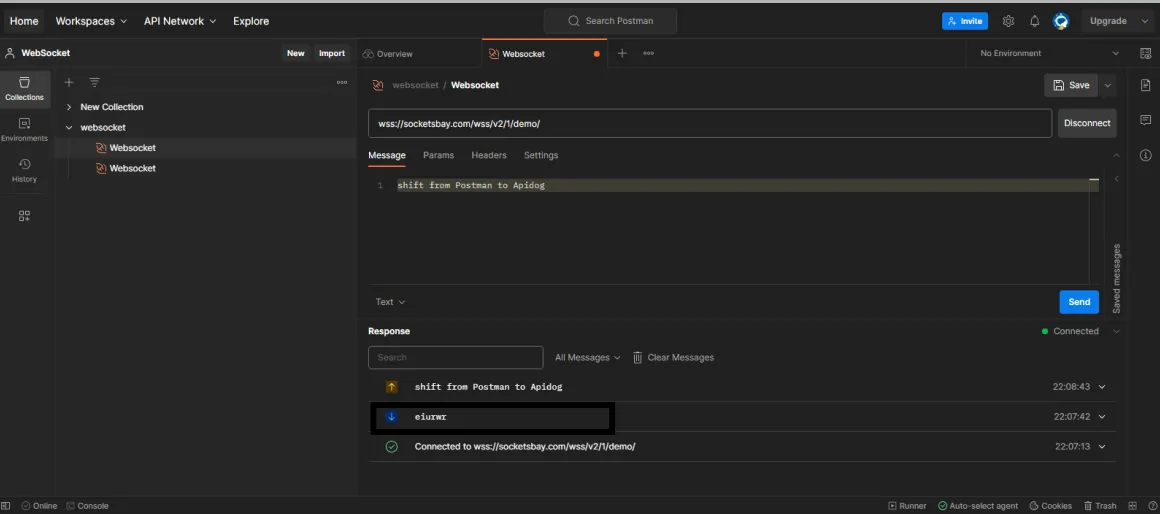Open the Collections sidebar panel
This screenshot has width=1160, height=514.
point(24,89)
